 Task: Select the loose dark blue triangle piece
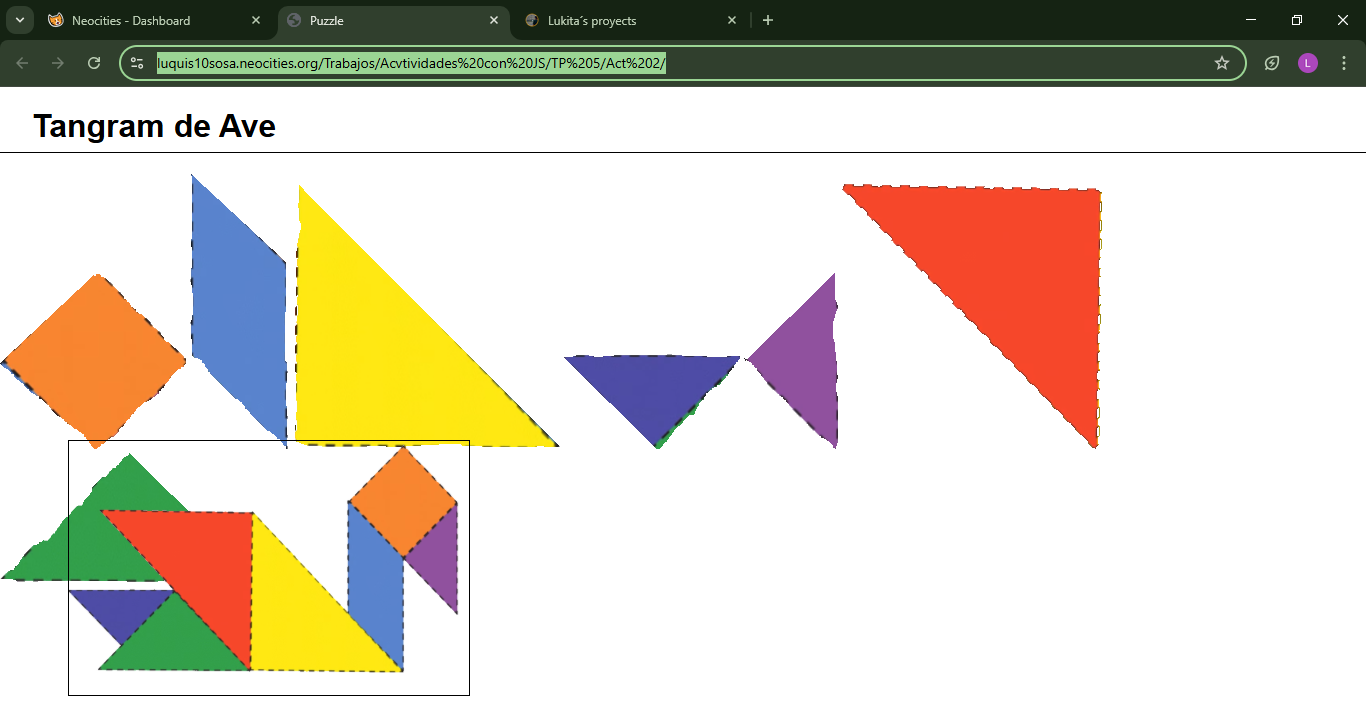[652, 385]
